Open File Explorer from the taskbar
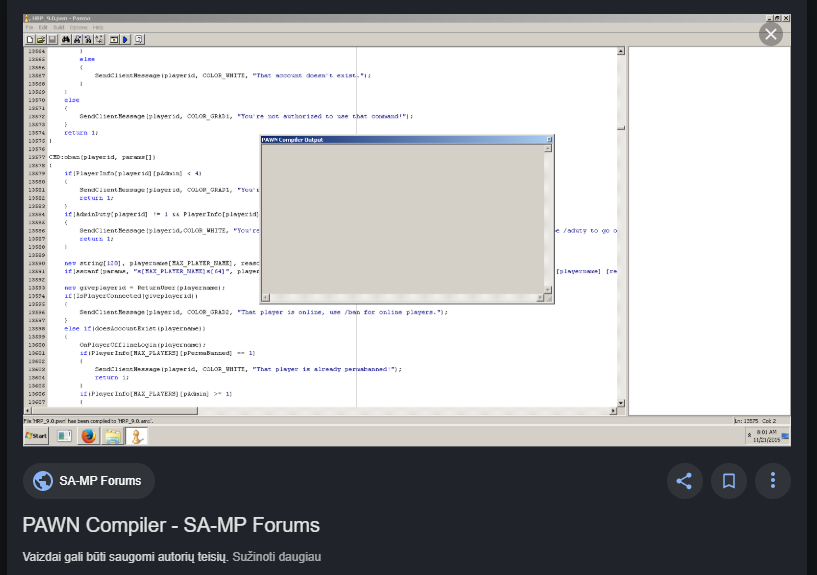 point(113,436)
